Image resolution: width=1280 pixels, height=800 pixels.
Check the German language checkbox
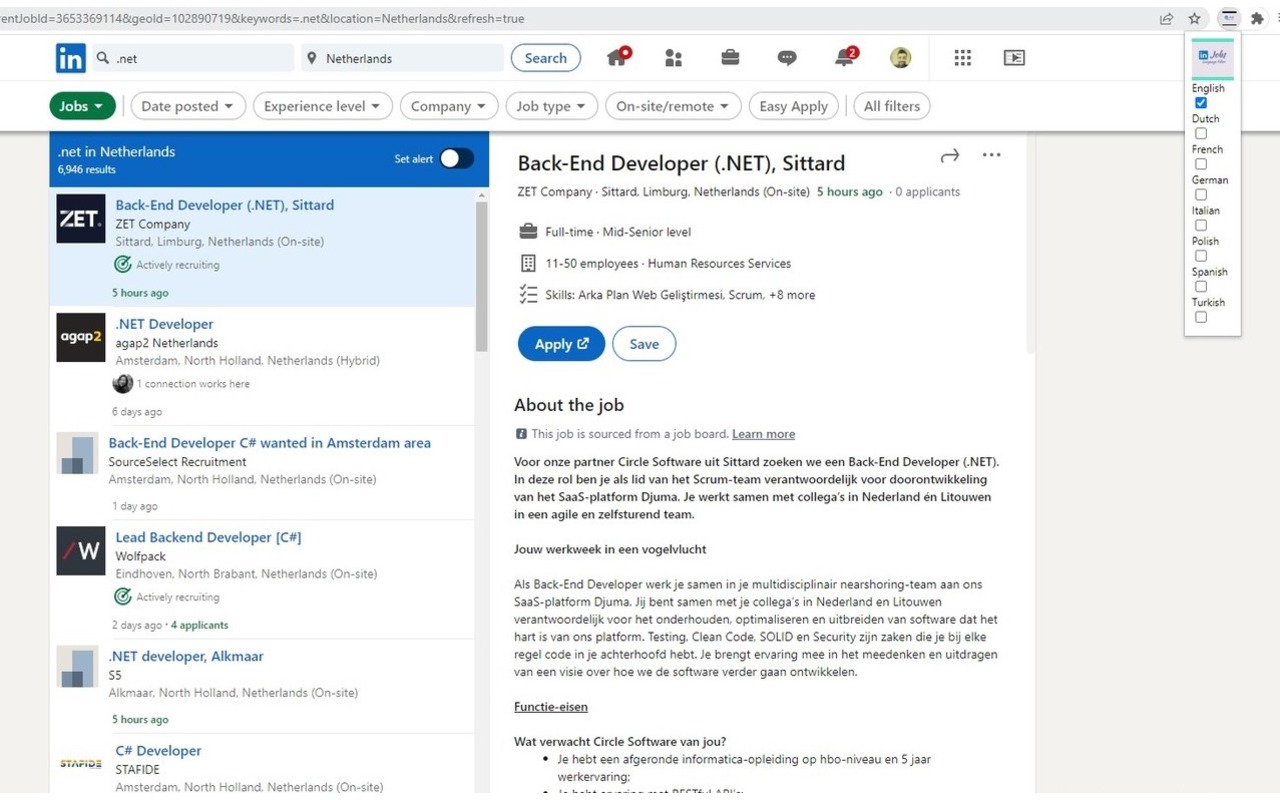point(1201,195)
